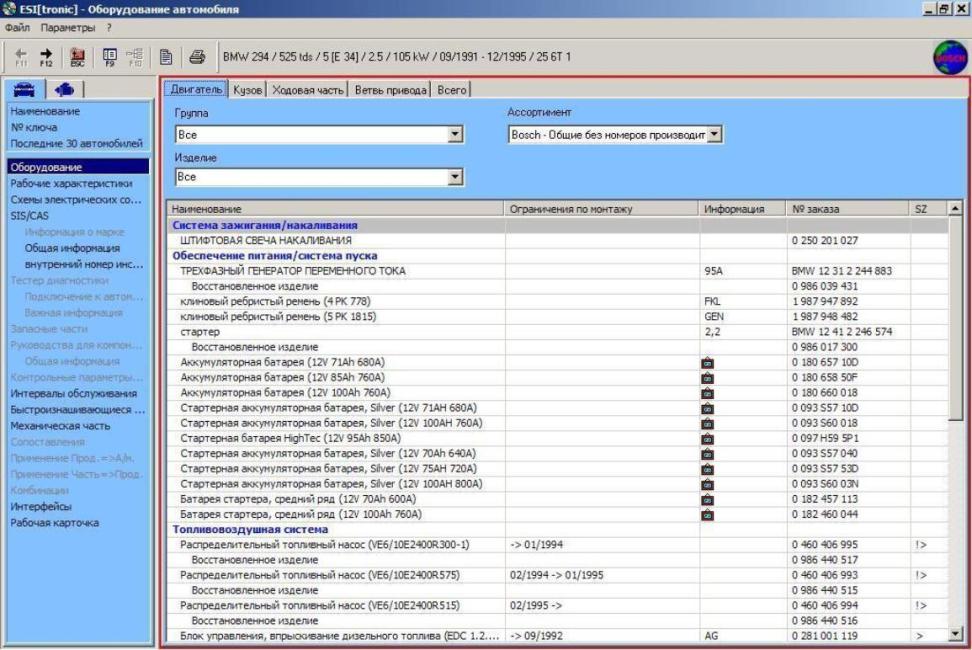Open the Группа dropdown list
The image size is (972, 650).
456,133
